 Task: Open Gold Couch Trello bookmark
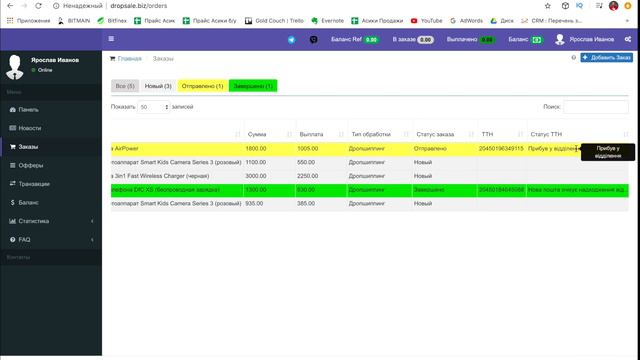[x=274, y=20]
